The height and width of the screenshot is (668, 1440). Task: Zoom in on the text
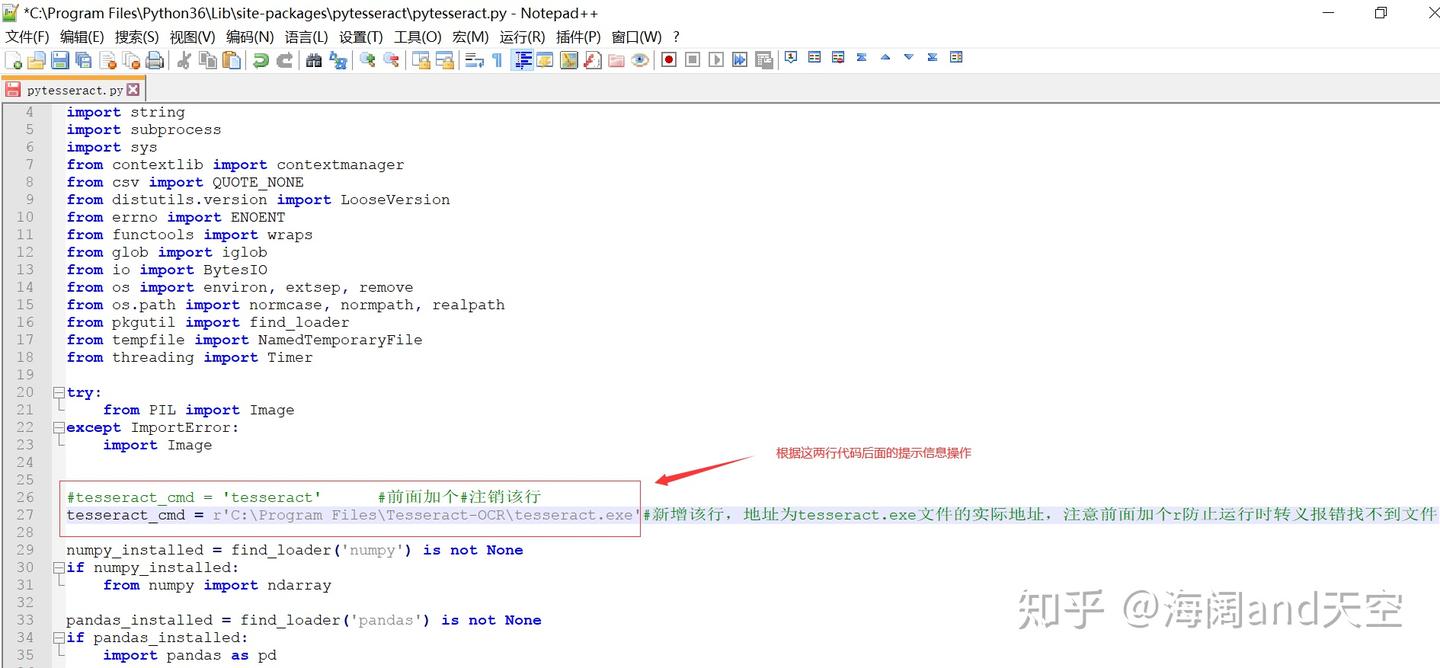click(367, 59)
